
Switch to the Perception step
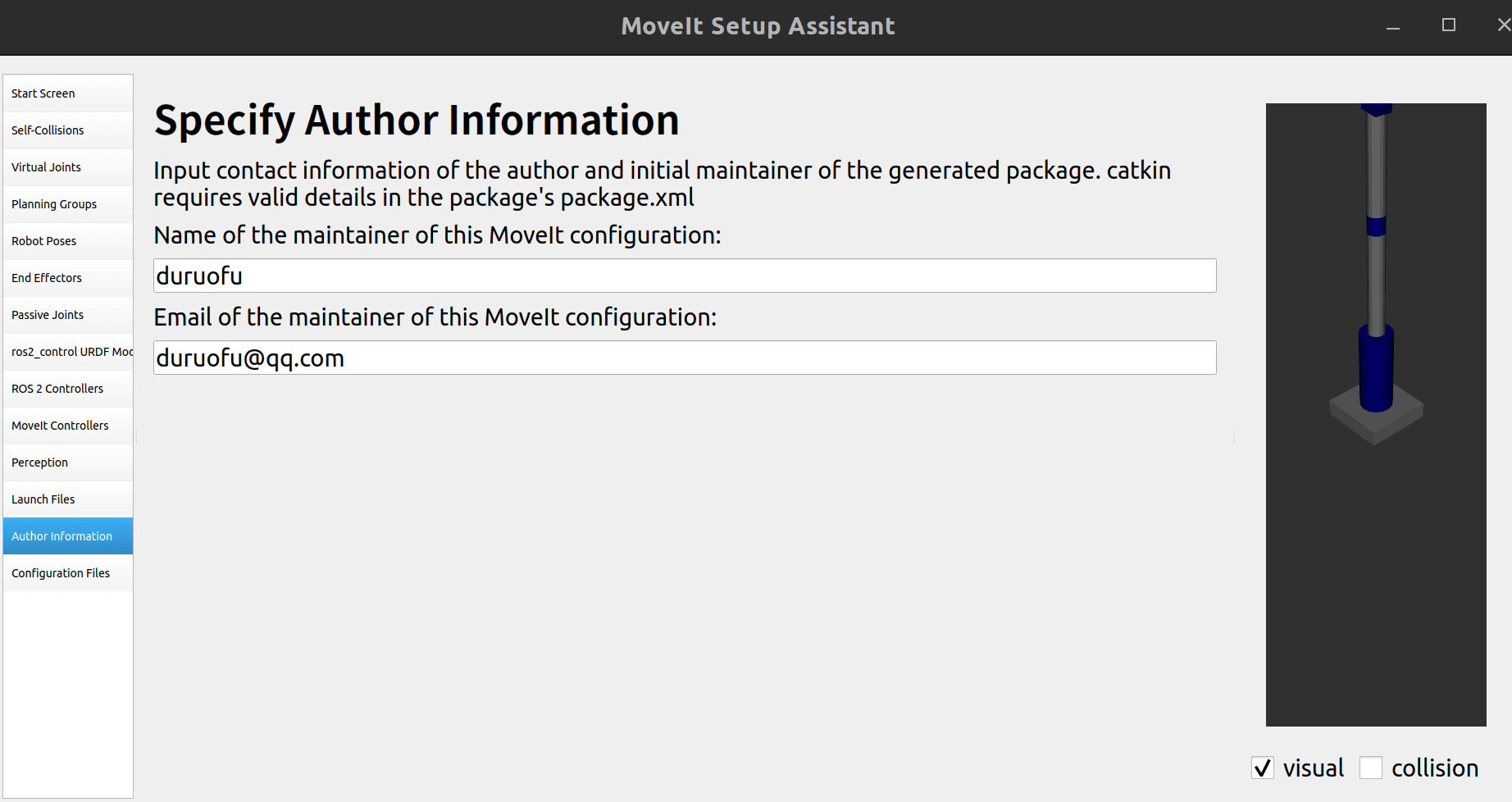(x=67, y=463)
